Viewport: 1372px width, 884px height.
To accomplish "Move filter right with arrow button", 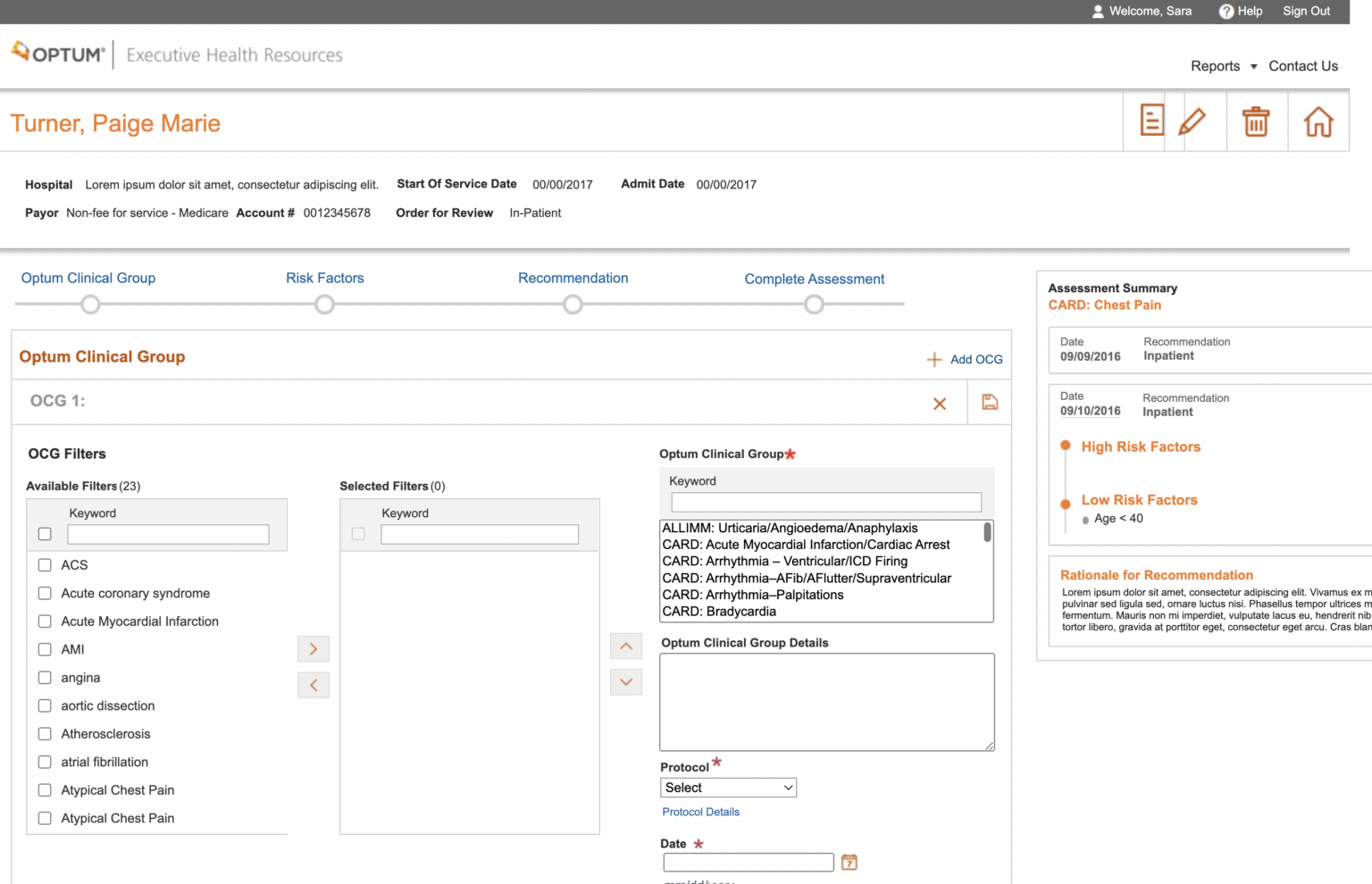I will click(x=314, y=649).
